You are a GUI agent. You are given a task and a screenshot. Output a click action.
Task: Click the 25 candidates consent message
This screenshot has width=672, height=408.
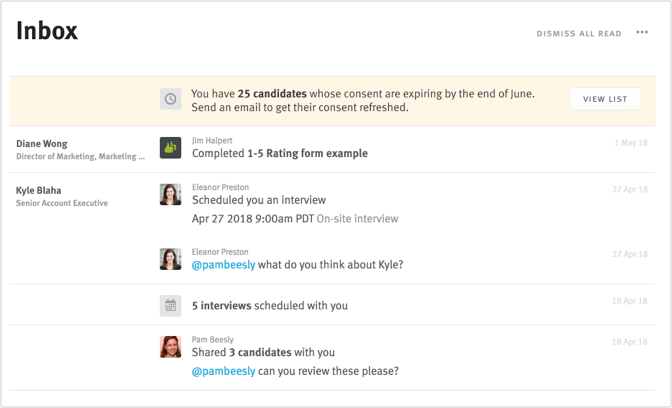point(363,100)
